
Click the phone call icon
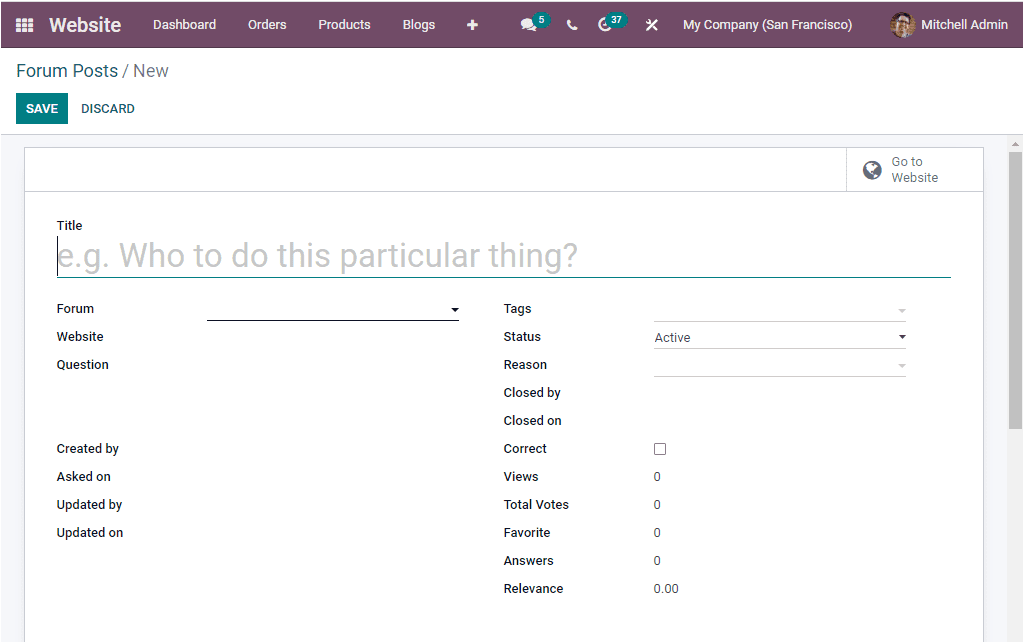click(571, 24)
